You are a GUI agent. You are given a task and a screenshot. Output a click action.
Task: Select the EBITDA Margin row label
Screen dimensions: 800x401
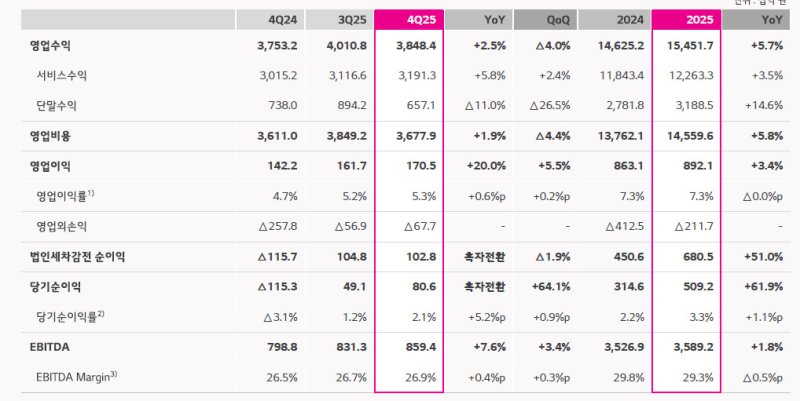click(79, 377)
